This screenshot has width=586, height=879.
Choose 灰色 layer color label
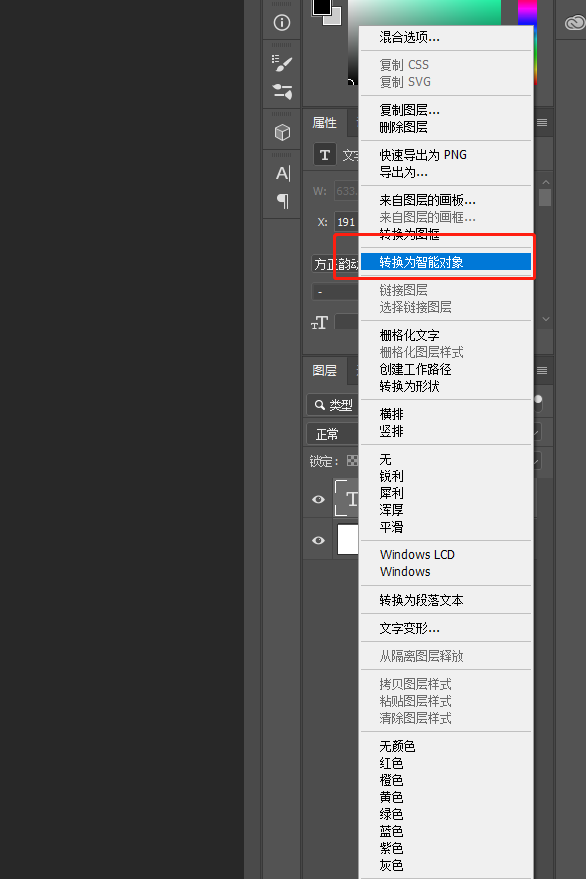coord(446,865)
